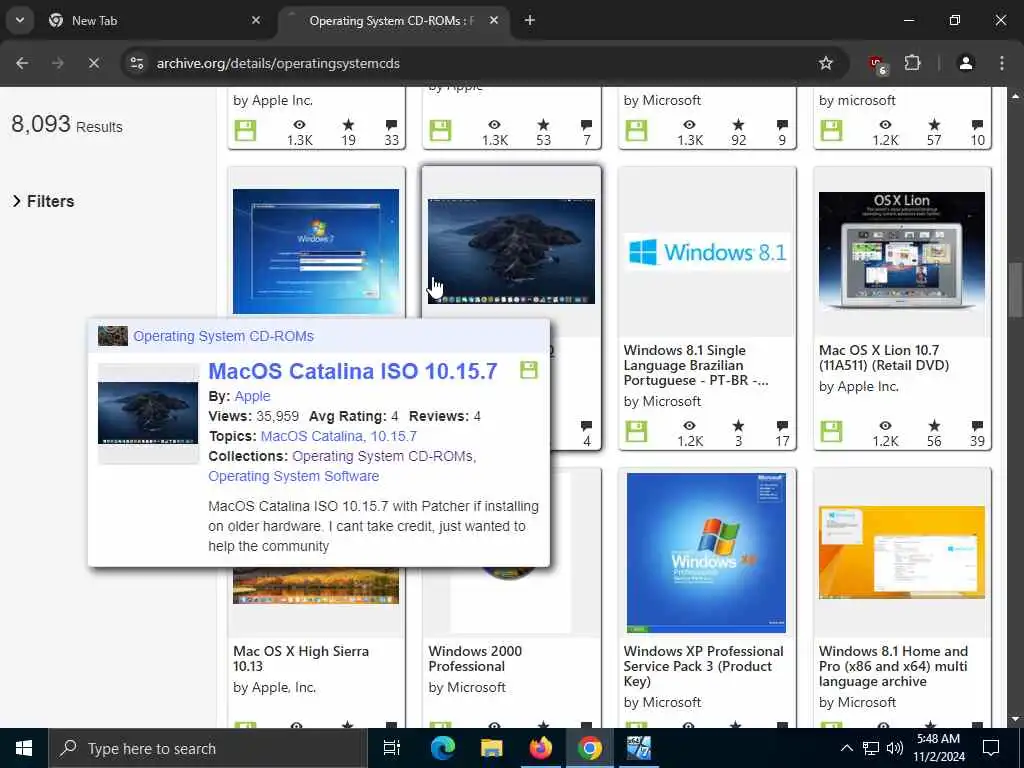1024x768 pixels.
Task: Open the Extensions puzzle icon
Action: (912, 63)
